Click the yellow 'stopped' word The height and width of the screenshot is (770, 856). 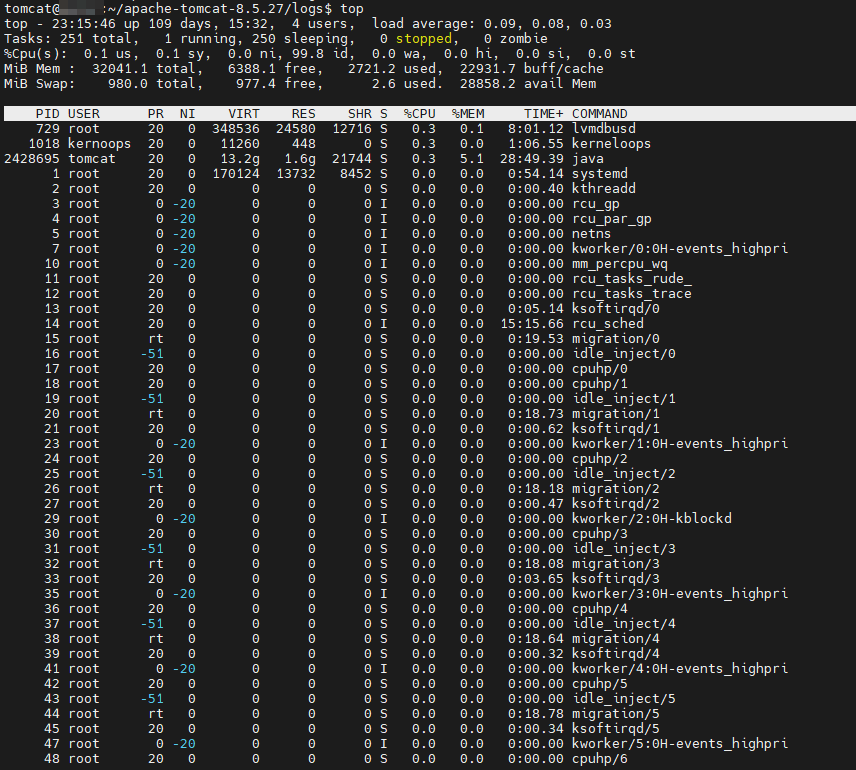click(x=424, y=39)
